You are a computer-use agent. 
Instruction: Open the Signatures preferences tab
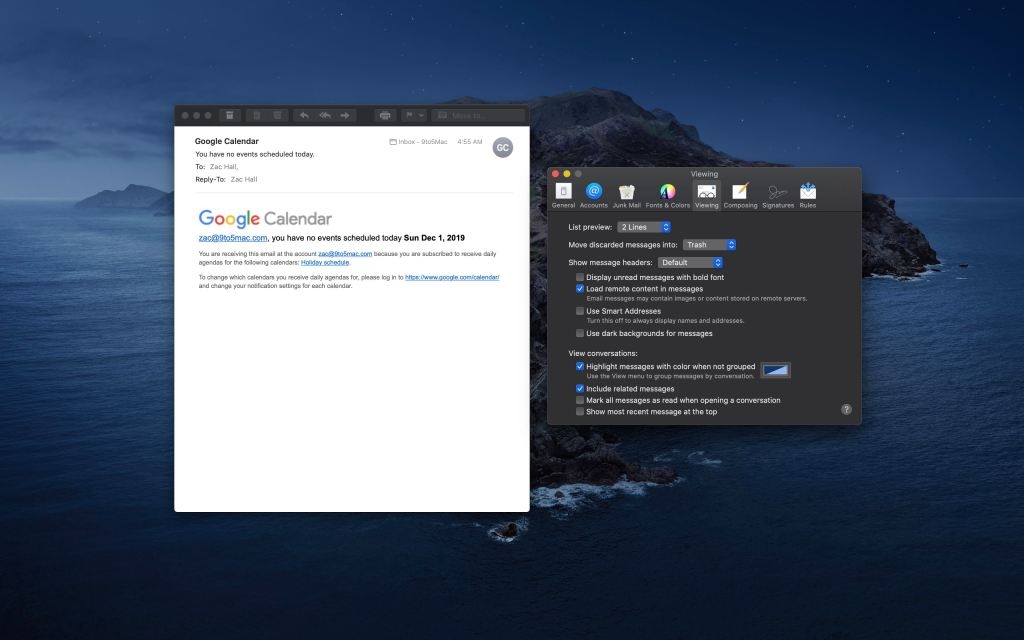pos(778,195)
